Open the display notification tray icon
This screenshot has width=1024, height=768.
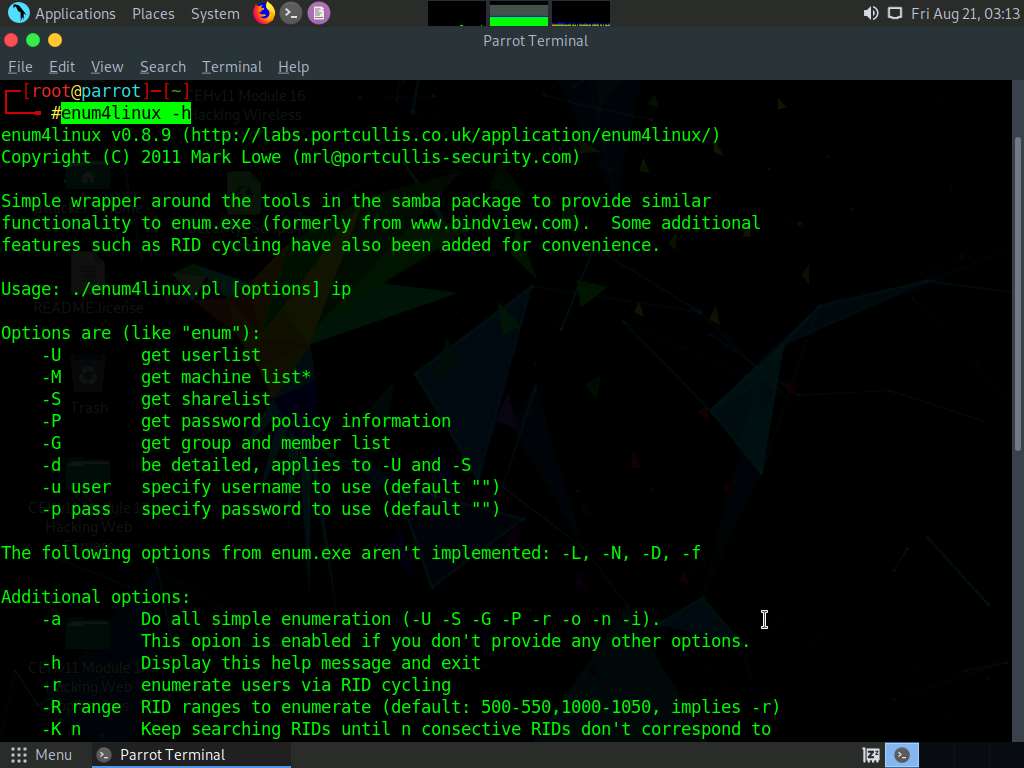pyautogui.click(x=895, y=13)
